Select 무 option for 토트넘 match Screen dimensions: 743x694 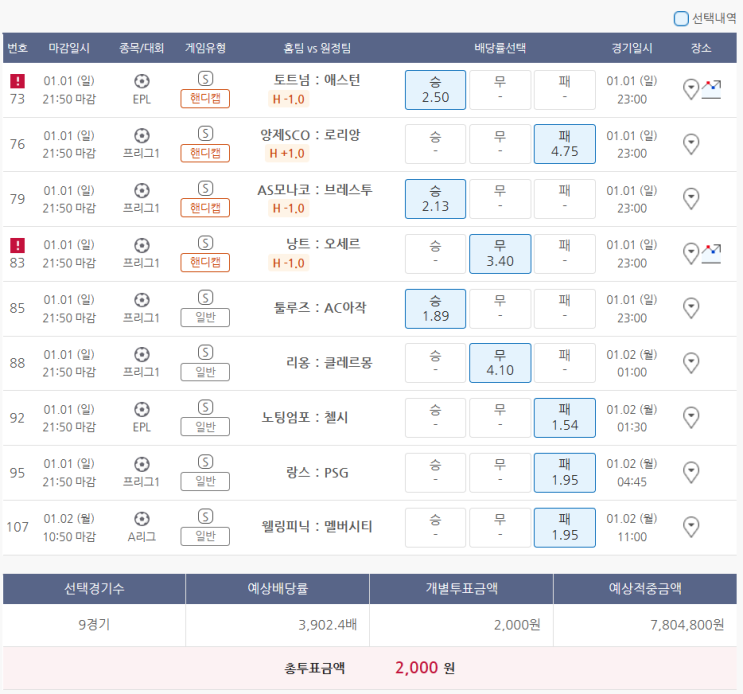click(500, 90)
